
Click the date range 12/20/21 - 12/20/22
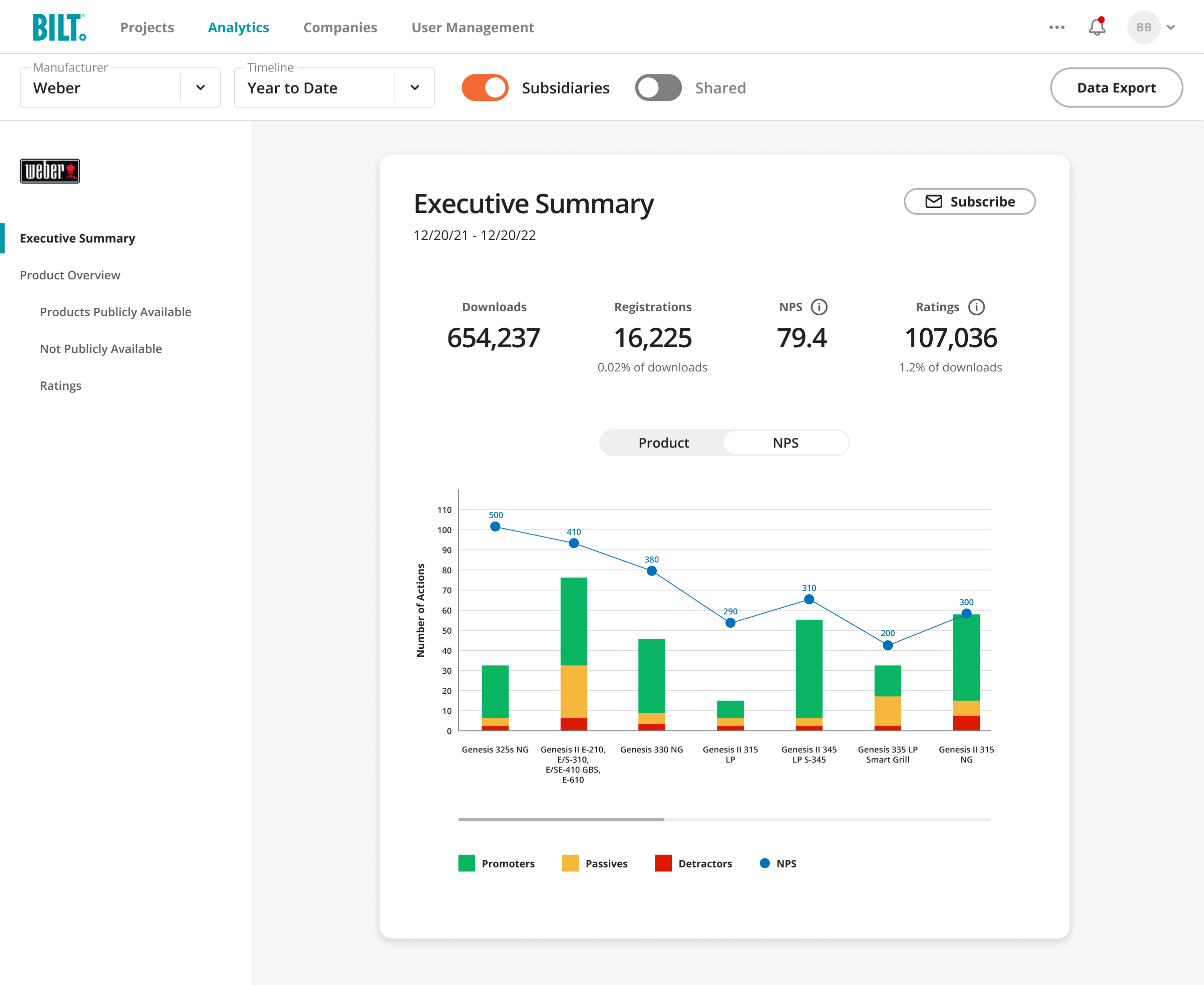tap(474, 235)
